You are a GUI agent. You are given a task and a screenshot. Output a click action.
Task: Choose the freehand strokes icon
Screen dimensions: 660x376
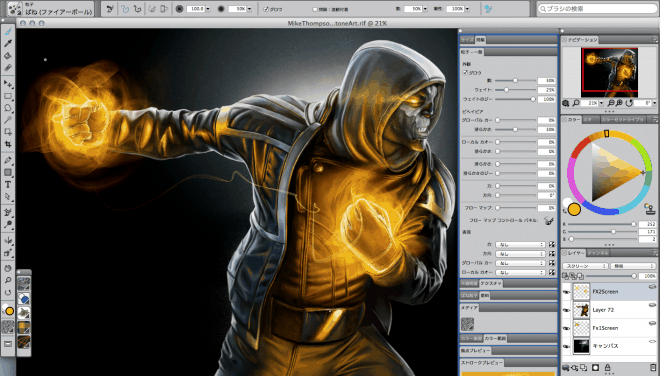[125, 8]
